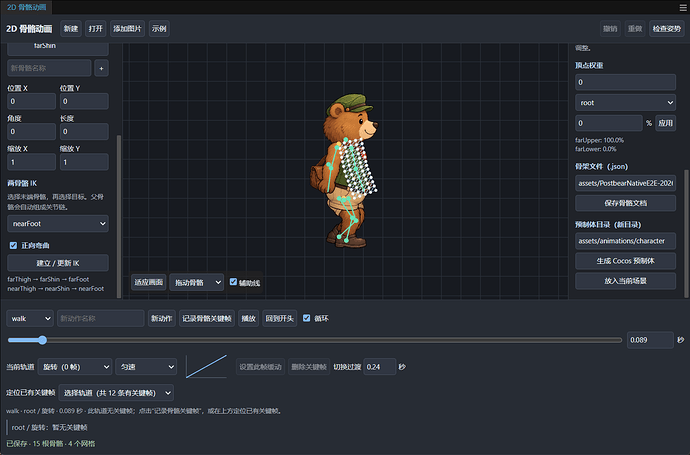Click the 保存骨骼文档 button
The height and width of the screenshot is (455, 690).
(x=625, y=203)
